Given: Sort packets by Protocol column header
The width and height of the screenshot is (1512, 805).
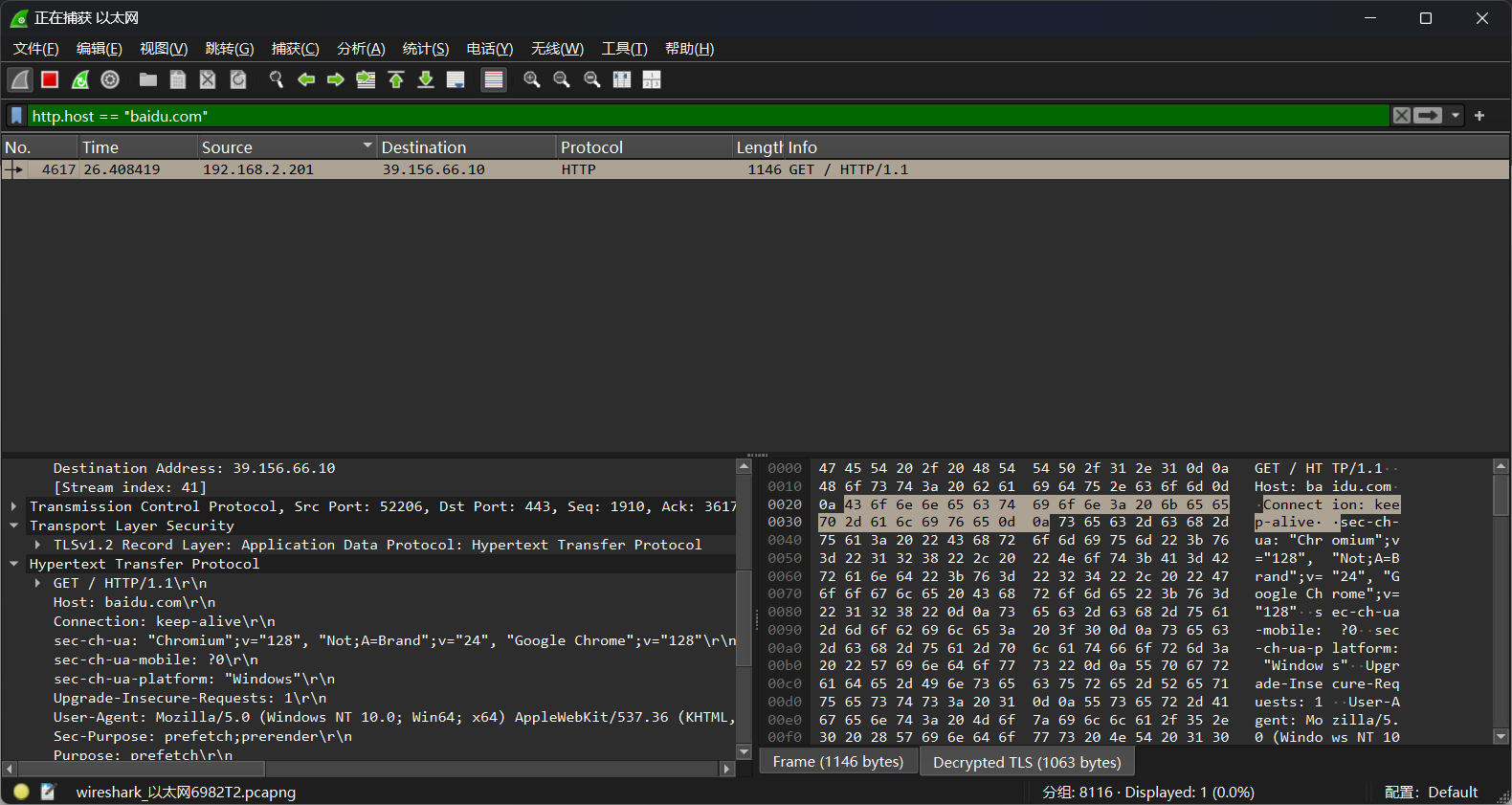Looking at the screenshot, I should (644, 147).
